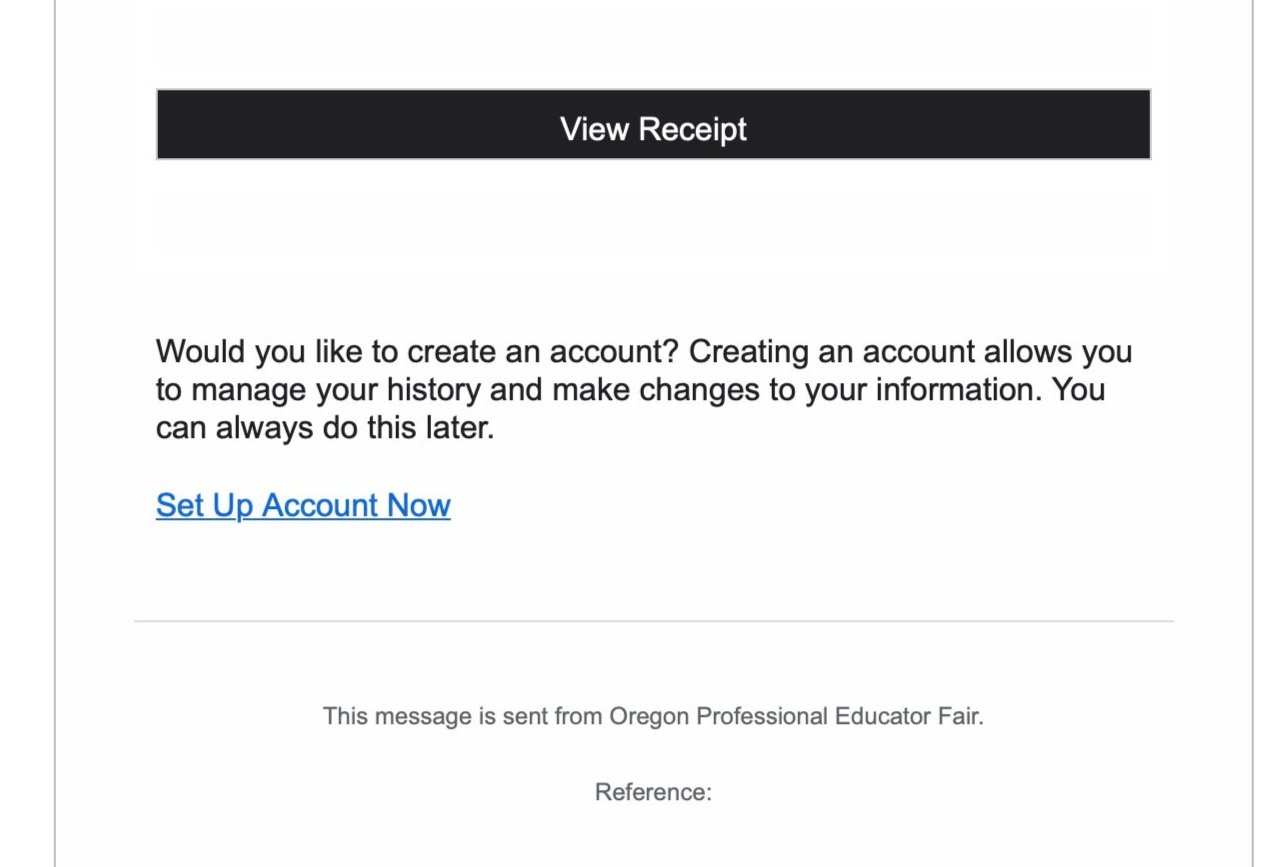1276x867 pixels.
Task: Click the Reference: label in the footer
Action: tap(653, 792)
